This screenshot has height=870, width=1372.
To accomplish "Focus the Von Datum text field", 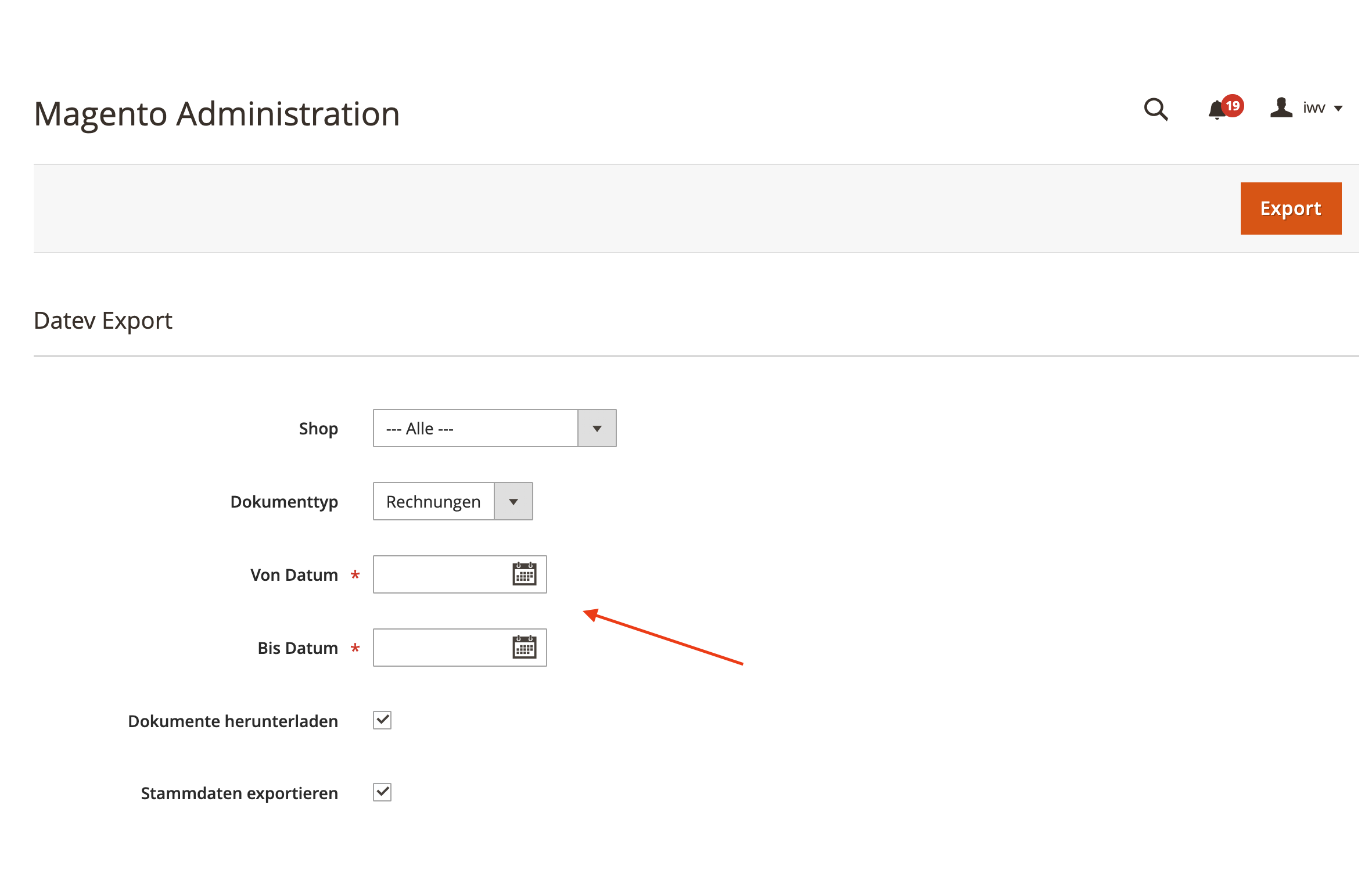I will tap(441, 574).
